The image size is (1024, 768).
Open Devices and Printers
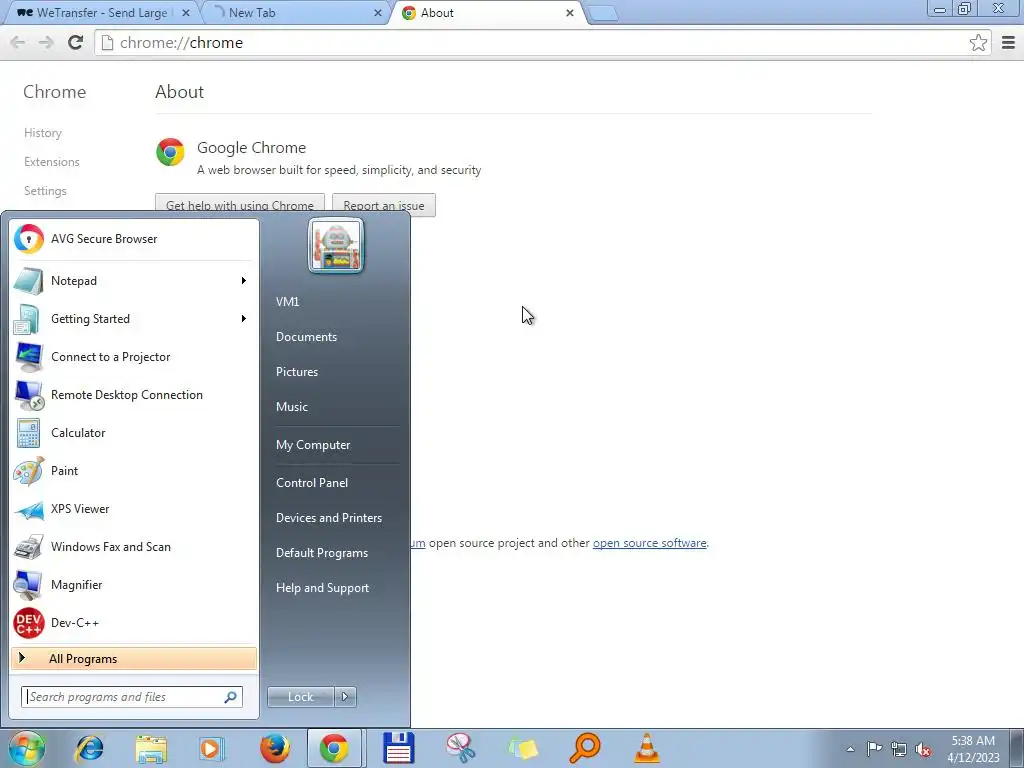(328, 518)
